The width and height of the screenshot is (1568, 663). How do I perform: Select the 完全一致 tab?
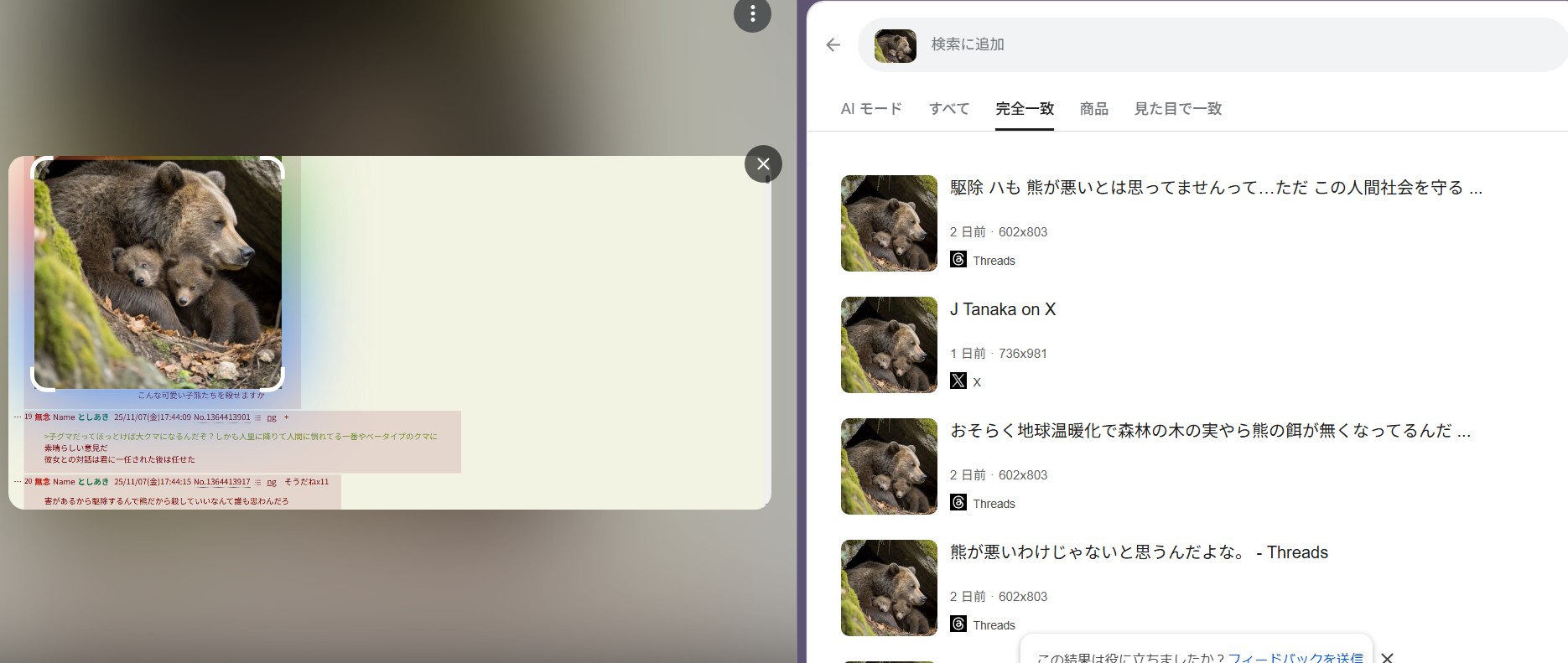(1025, 109)
